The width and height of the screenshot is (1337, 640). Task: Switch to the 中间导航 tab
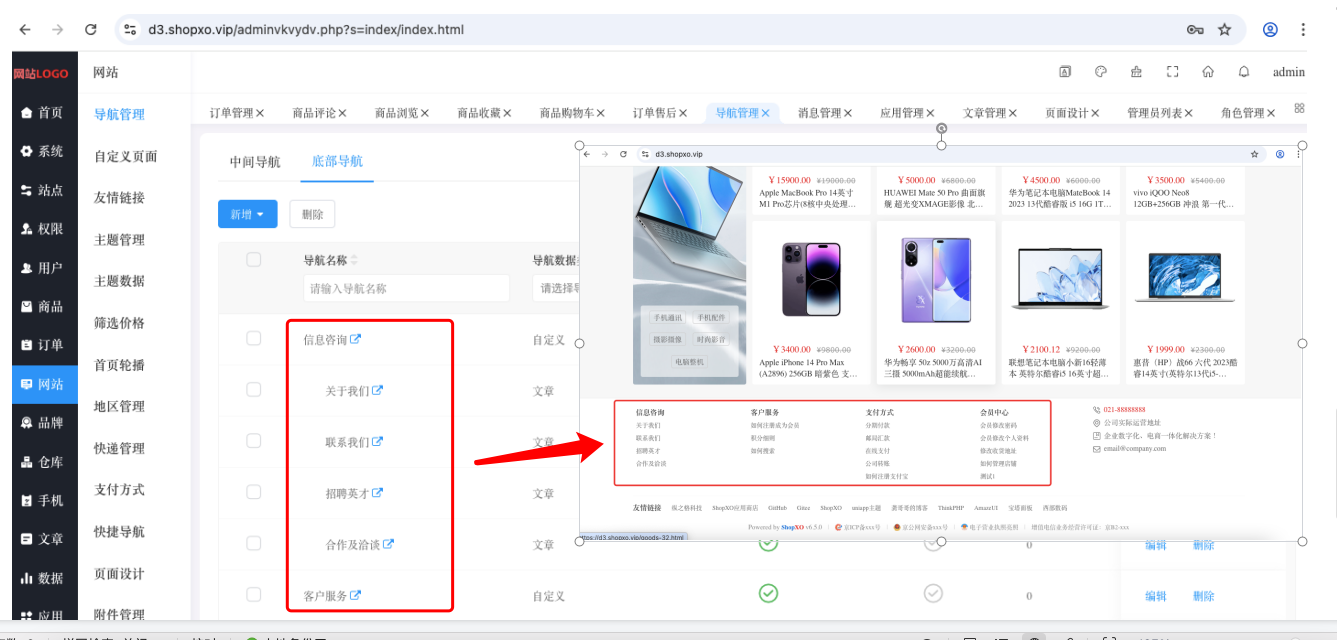[255, 162]
